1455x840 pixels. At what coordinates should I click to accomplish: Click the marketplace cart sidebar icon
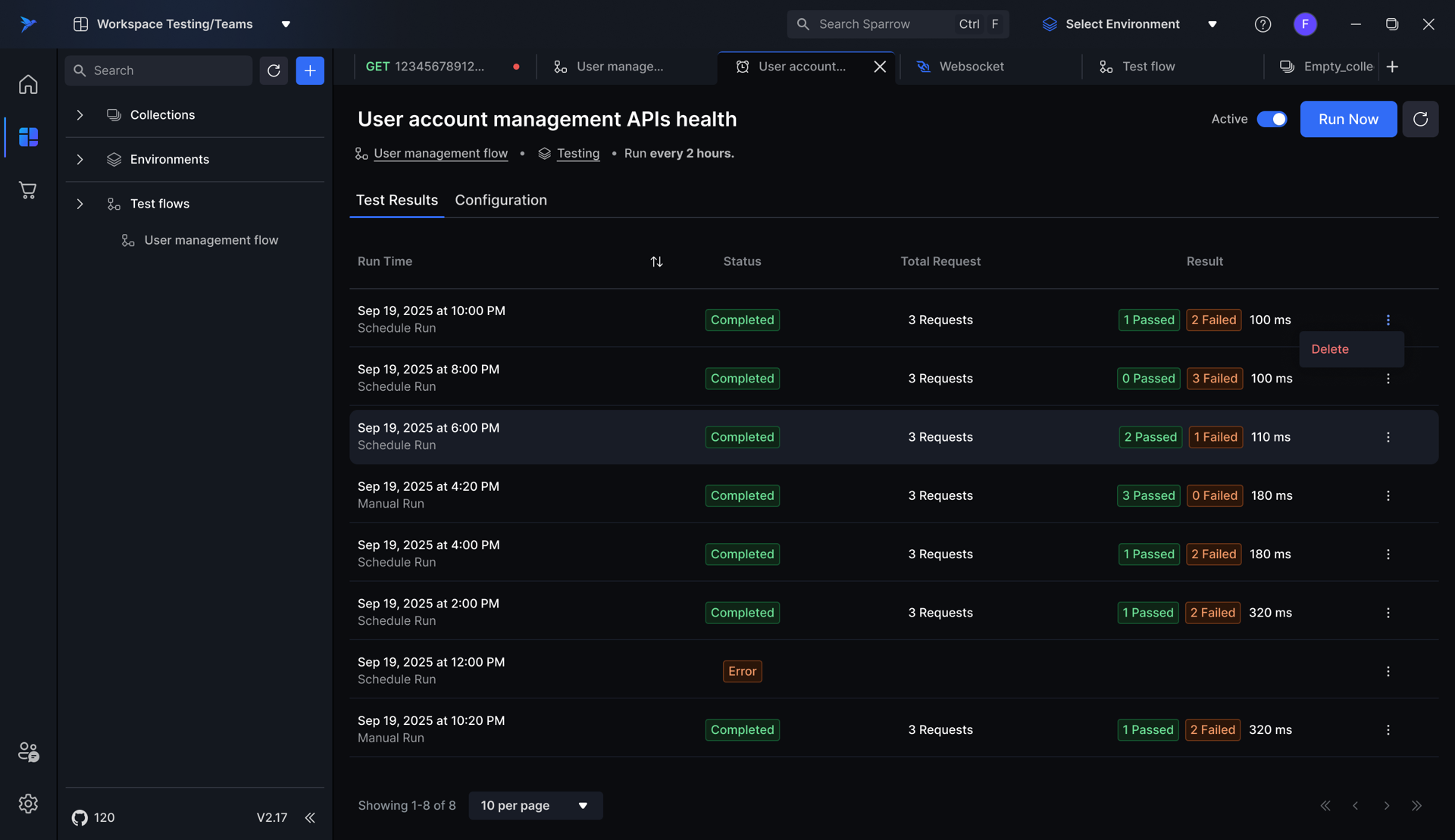pyautogui.click(x=28, y=190)
